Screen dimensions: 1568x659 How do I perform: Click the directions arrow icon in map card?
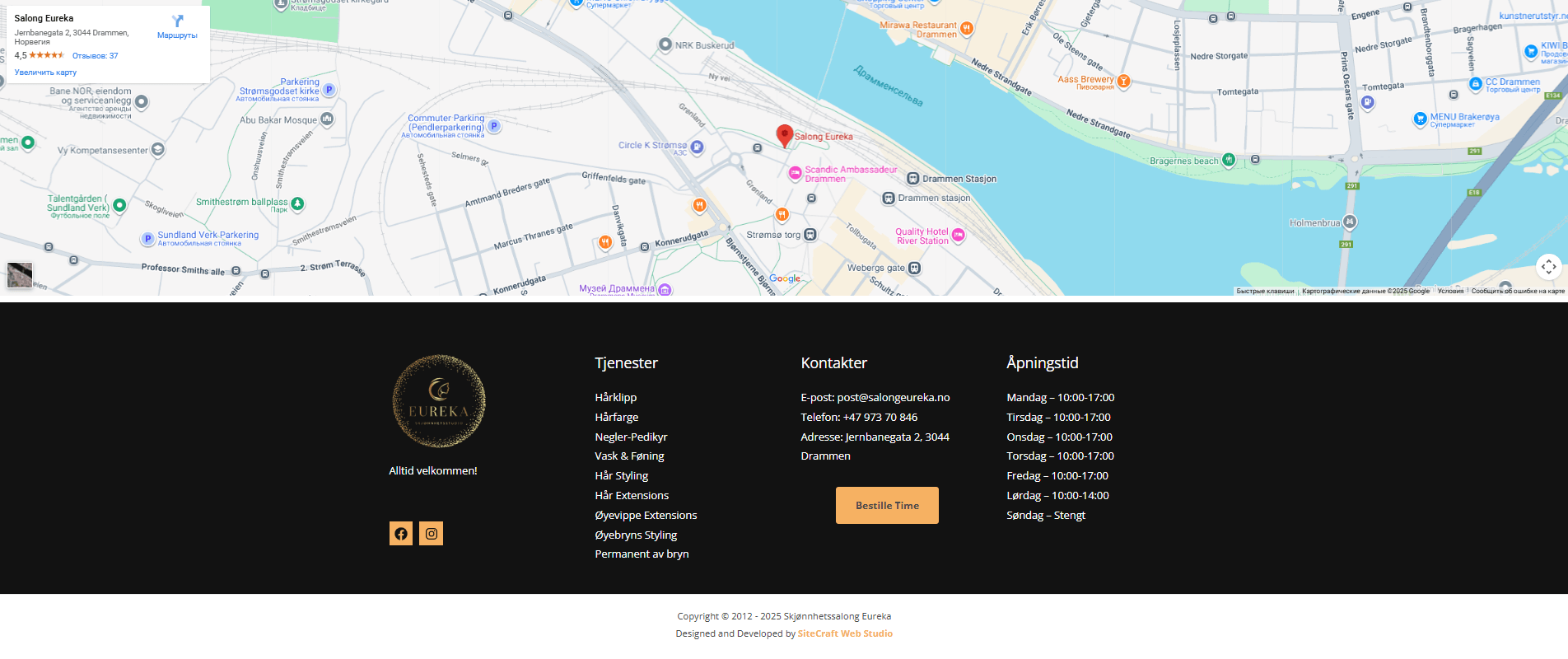pos(177,21)
